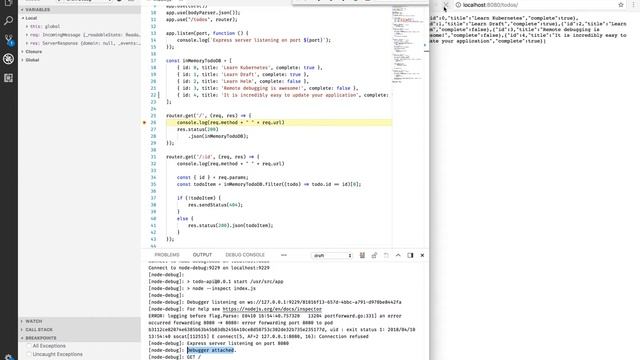Image resolution: width=640 pixels, height=360 pixels.
Task: Open the Extensions view in the activity bar
Action: click(8, 78)
